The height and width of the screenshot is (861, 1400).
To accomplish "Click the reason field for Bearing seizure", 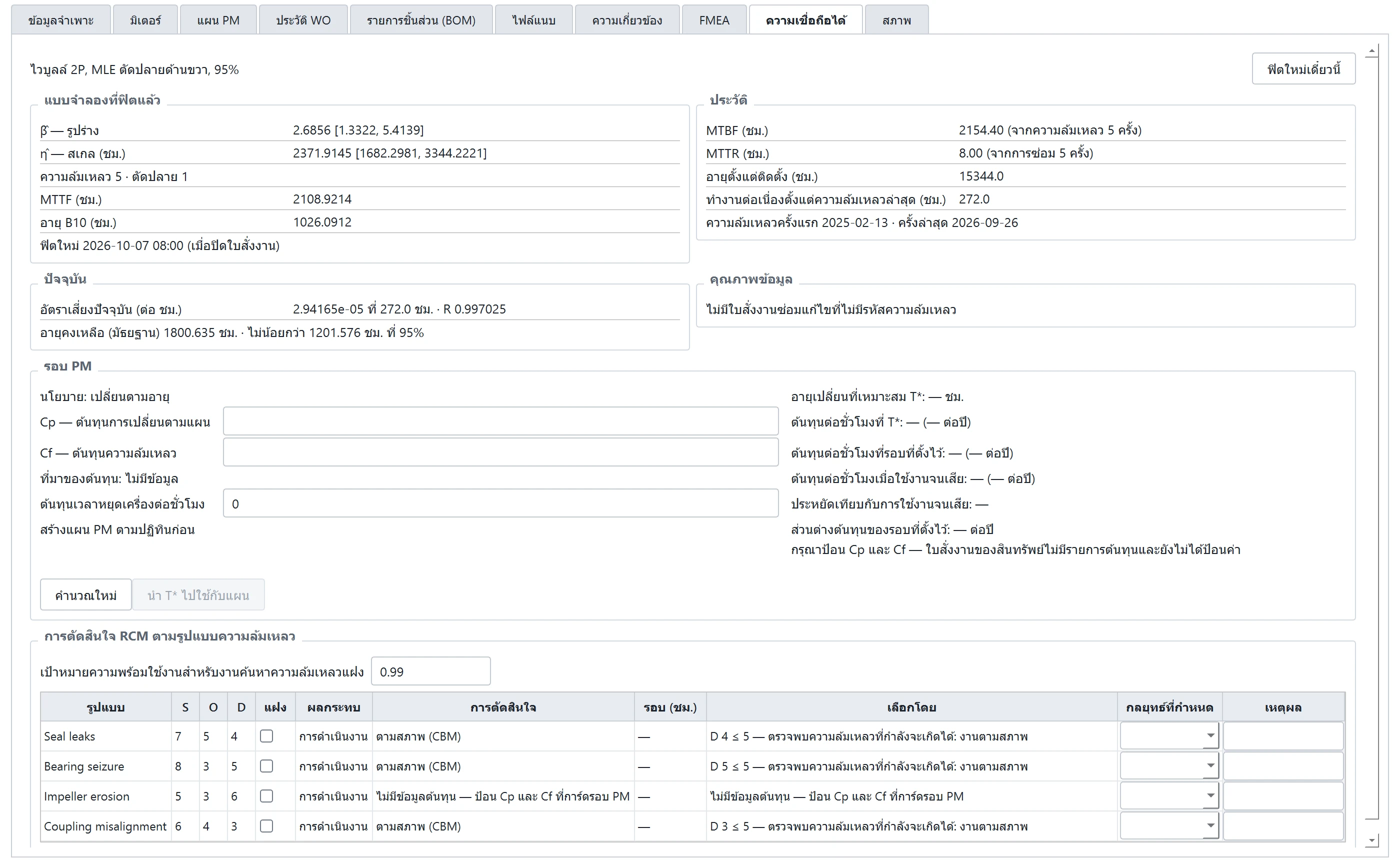I will tap(1283, 766).
